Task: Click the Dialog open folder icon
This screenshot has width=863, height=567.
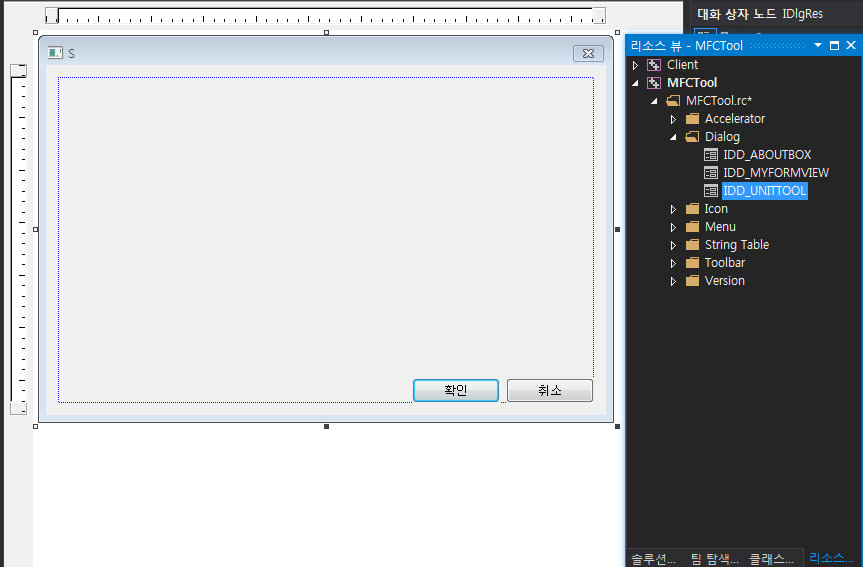Action: [692, 137]
